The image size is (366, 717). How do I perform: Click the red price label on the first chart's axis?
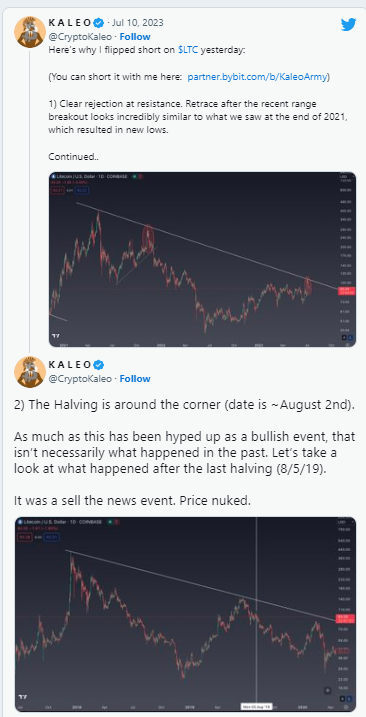[x=343, y=291]
